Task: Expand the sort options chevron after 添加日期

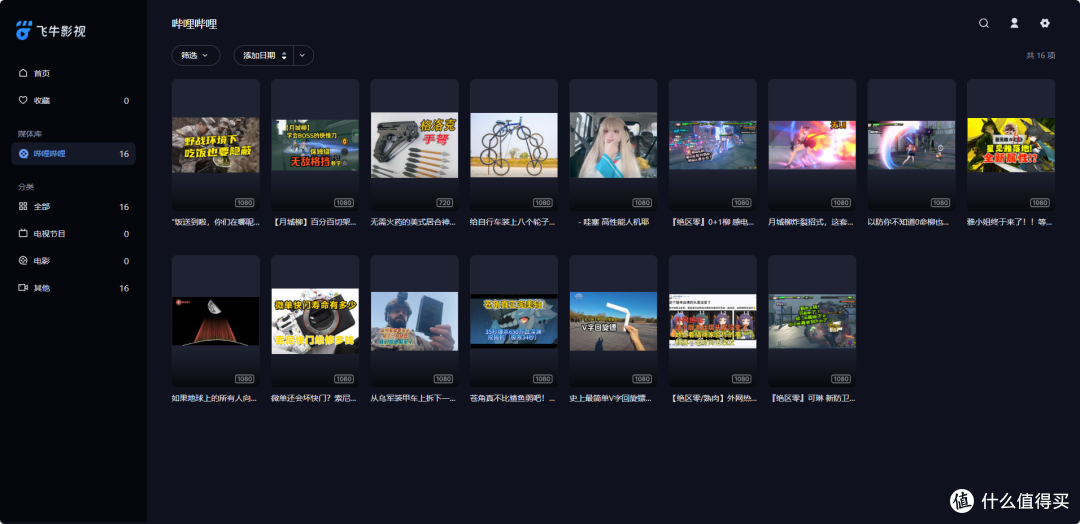Action: click(x=303, y=56)
